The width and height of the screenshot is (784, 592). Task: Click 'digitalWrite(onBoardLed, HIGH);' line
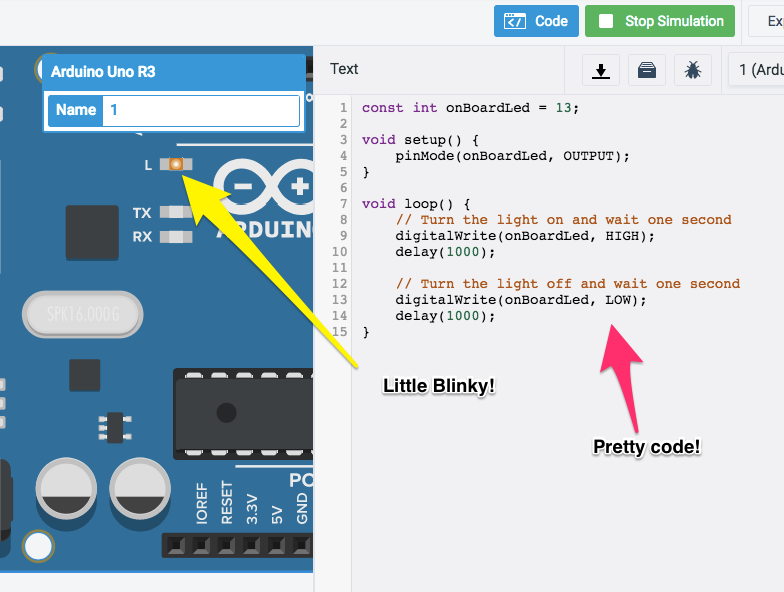[524, 236]
